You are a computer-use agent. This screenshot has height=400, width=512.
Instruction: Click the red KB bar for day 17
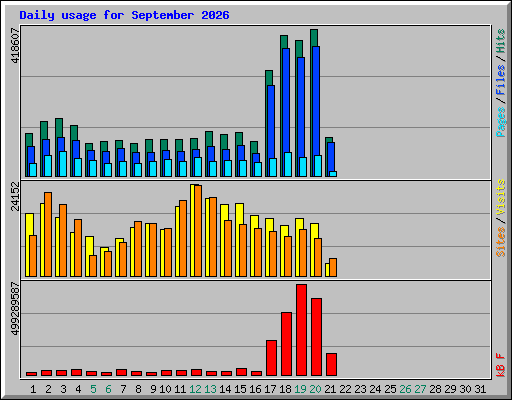(271, 358)
